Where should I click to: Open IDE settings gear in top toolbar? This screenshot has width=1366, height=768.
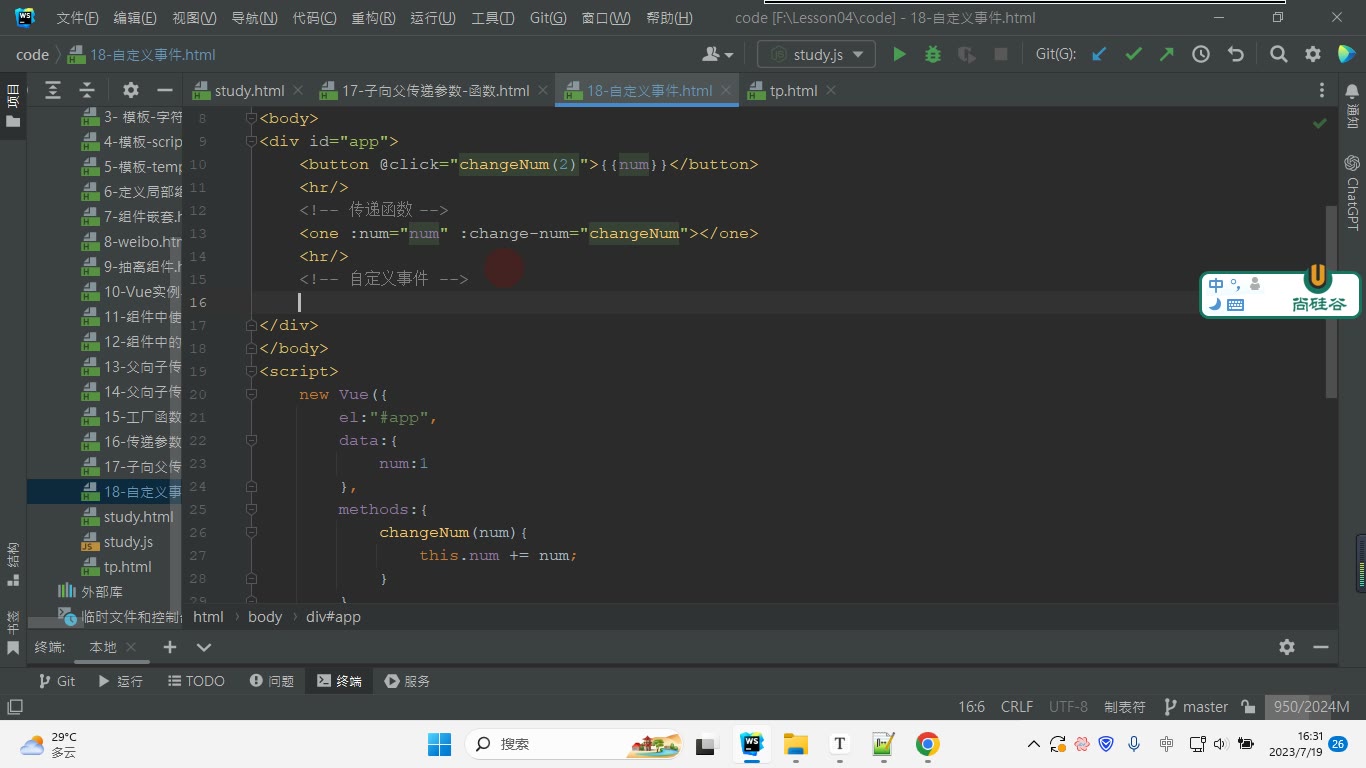[1313, 54]
